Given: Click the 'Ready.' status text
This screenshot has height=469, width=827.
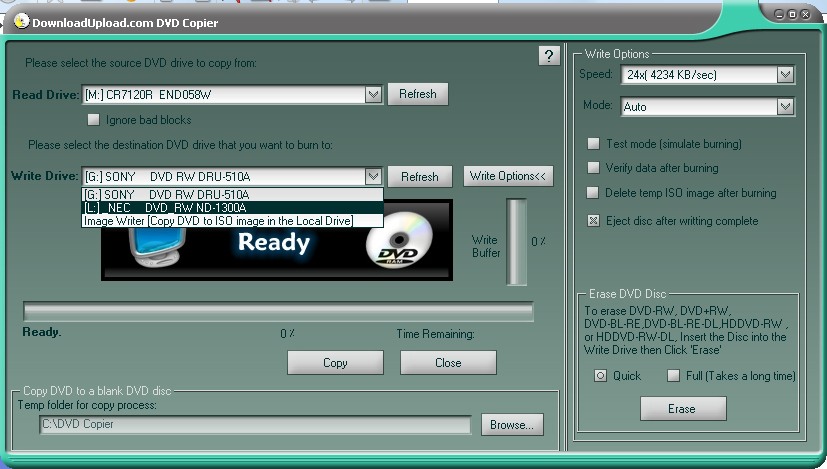Looking at the screenshot, I should 42,332.
